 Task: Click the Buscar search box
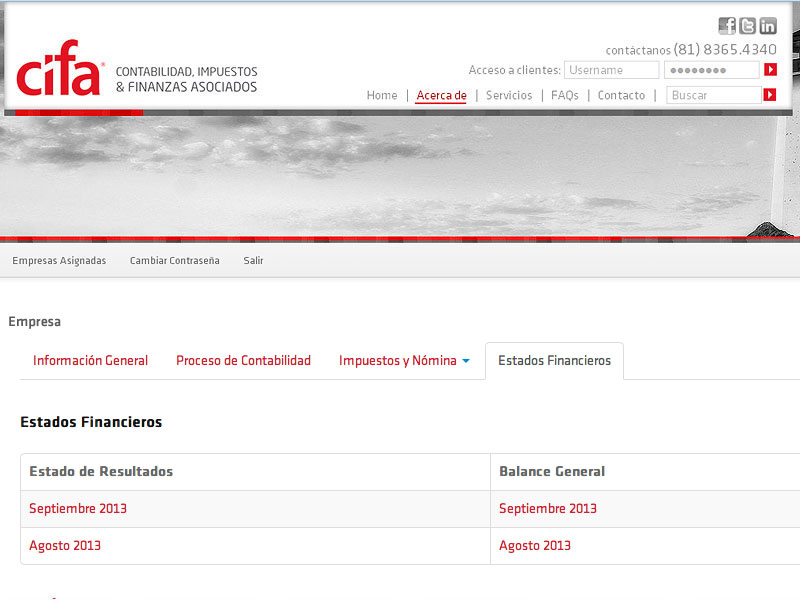point(713,95)
